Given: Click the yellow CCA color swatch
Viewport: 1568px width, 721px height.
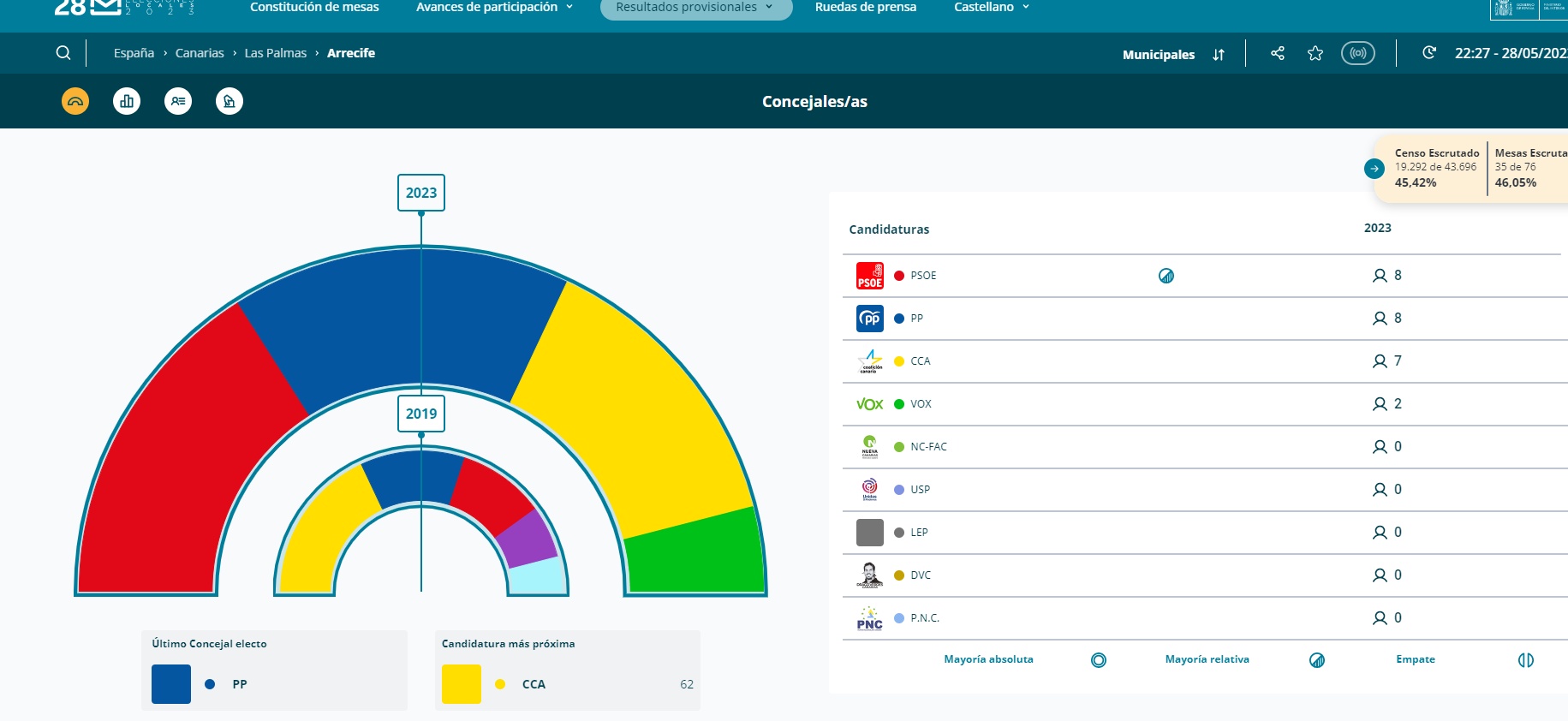Looking at the screenshot, I should point(461,684).
